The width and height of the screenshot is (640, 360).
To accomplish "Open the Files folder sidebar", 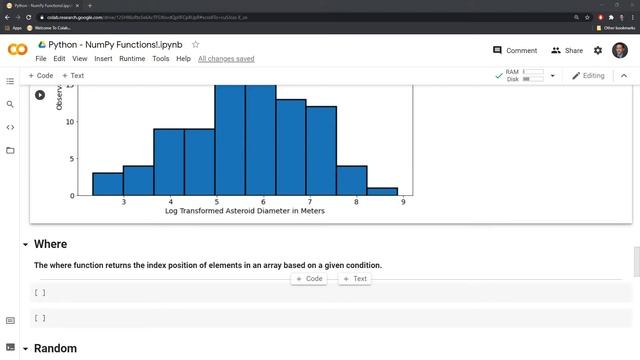I will click(10, 151).
